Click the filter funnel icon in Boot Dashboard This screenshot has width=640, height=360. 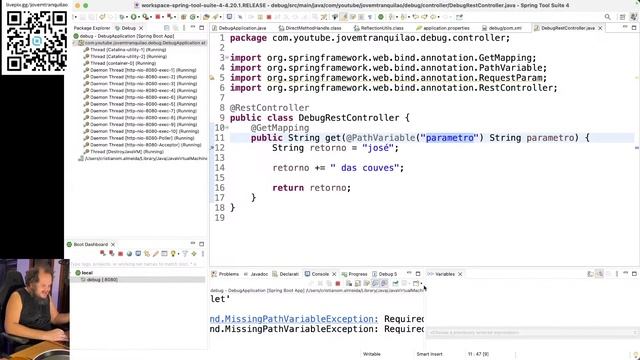click(185, 253)
